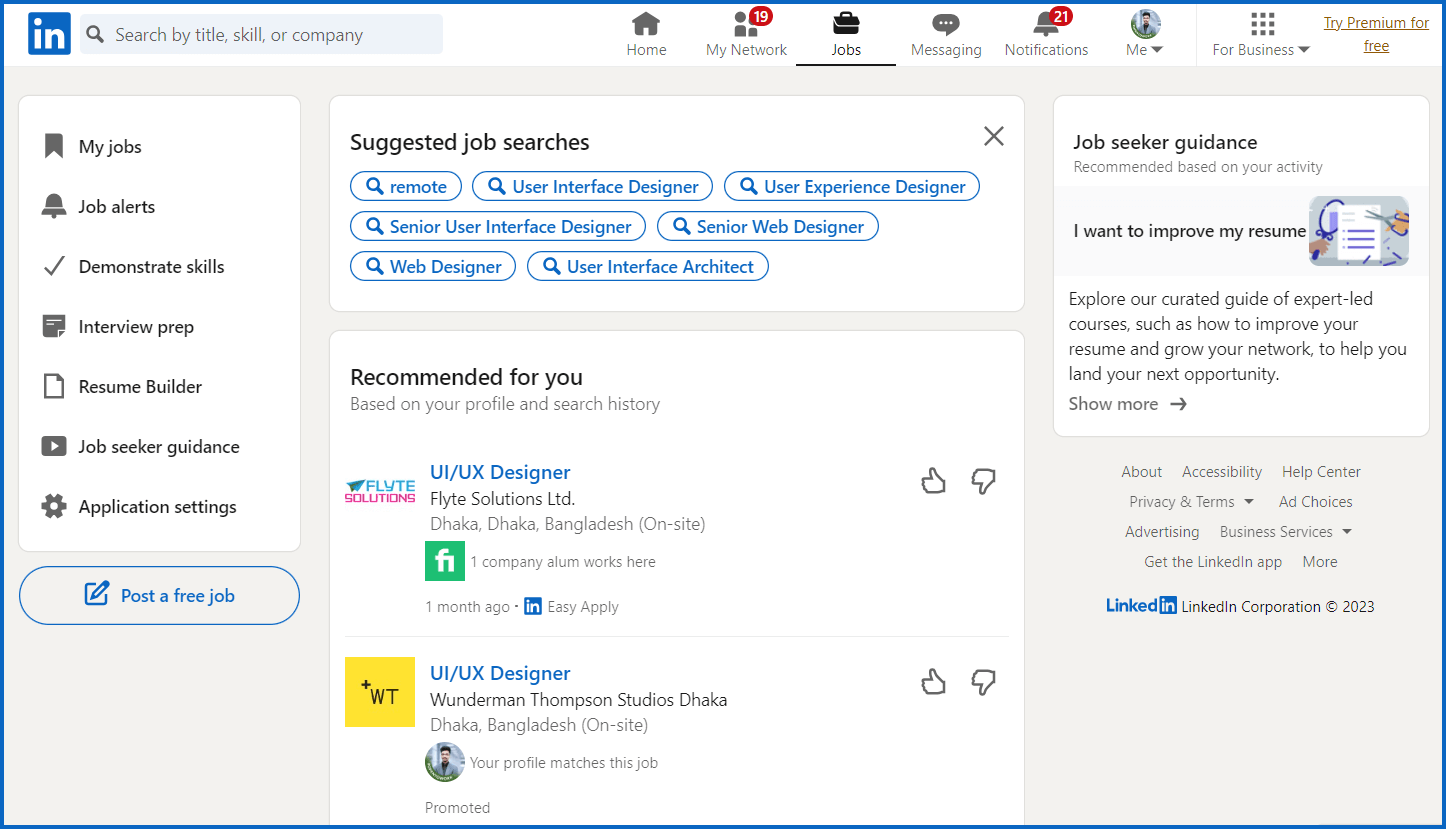Thumbs up the Wunderman Thompson job
The height and width of the screenshot is (829, 1446).
coord(933,683)
